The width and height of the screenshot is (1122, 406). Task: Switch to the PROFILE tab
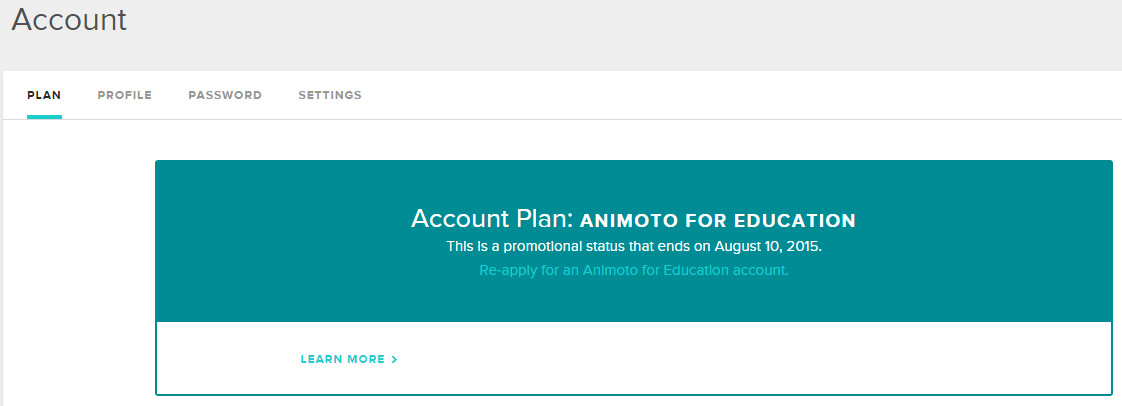125,95
